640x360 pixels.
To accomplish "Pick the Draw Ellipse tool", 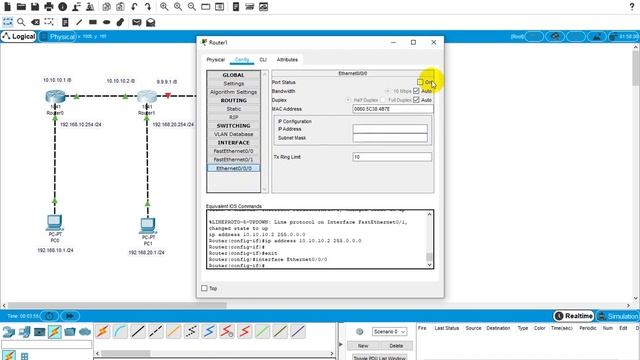I will point(107,22).
